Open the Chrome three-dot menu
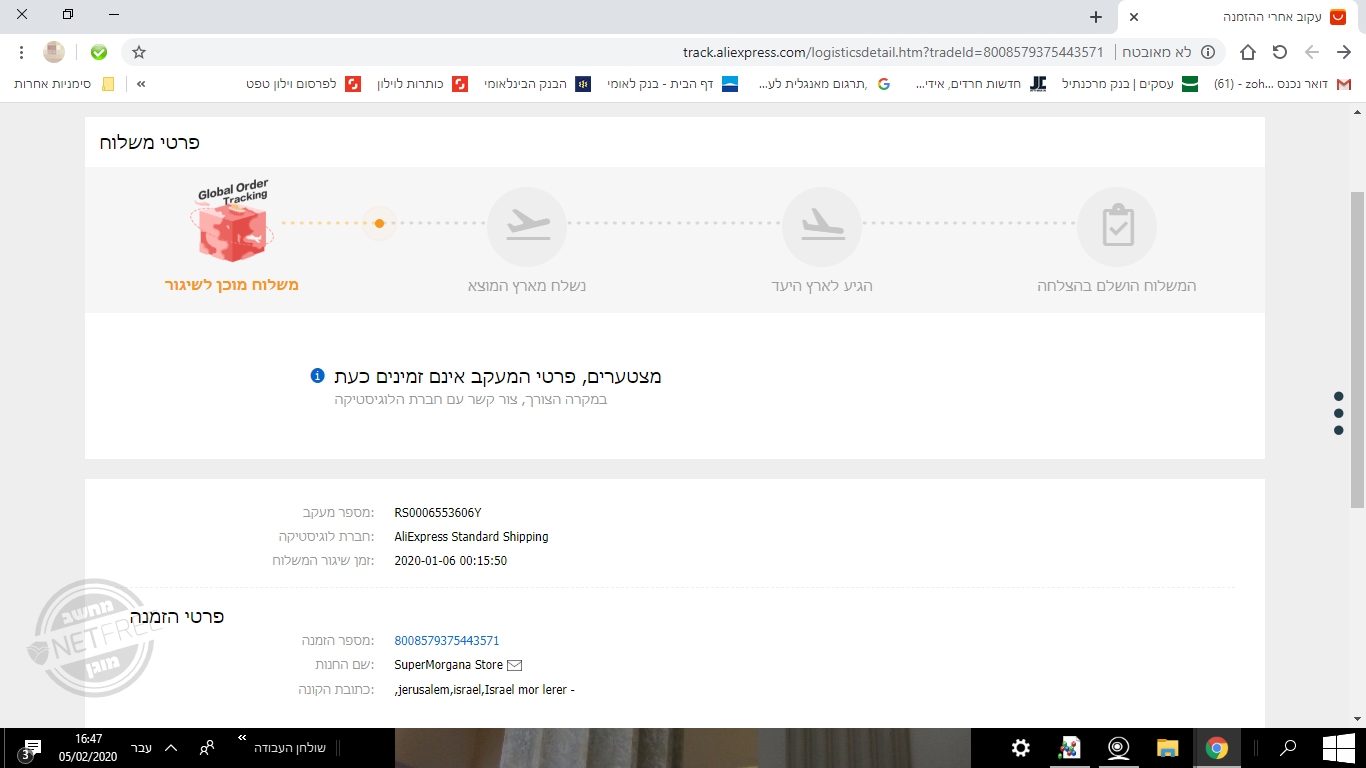This screenshot has width=1366, height=768. (22, 52)
